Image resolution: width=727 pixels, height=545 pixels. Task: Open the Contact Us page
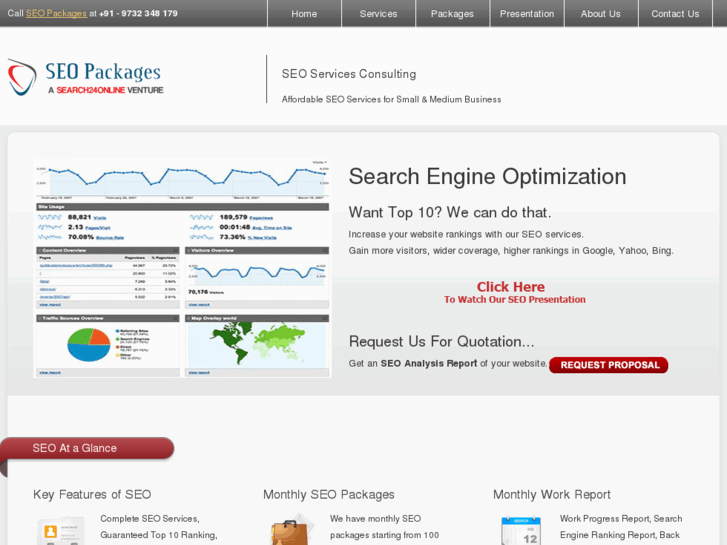(x=675, y=13)
